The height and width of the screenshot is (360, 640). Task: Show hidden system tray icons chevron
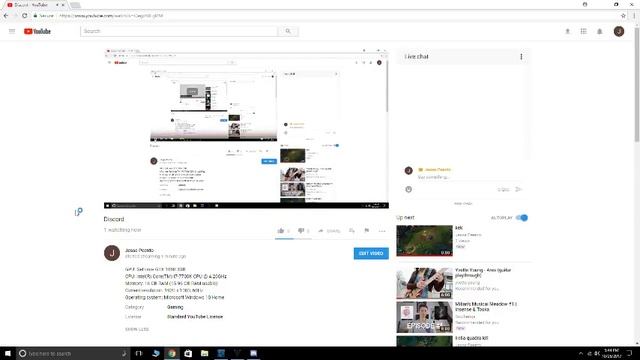[580, 353]
